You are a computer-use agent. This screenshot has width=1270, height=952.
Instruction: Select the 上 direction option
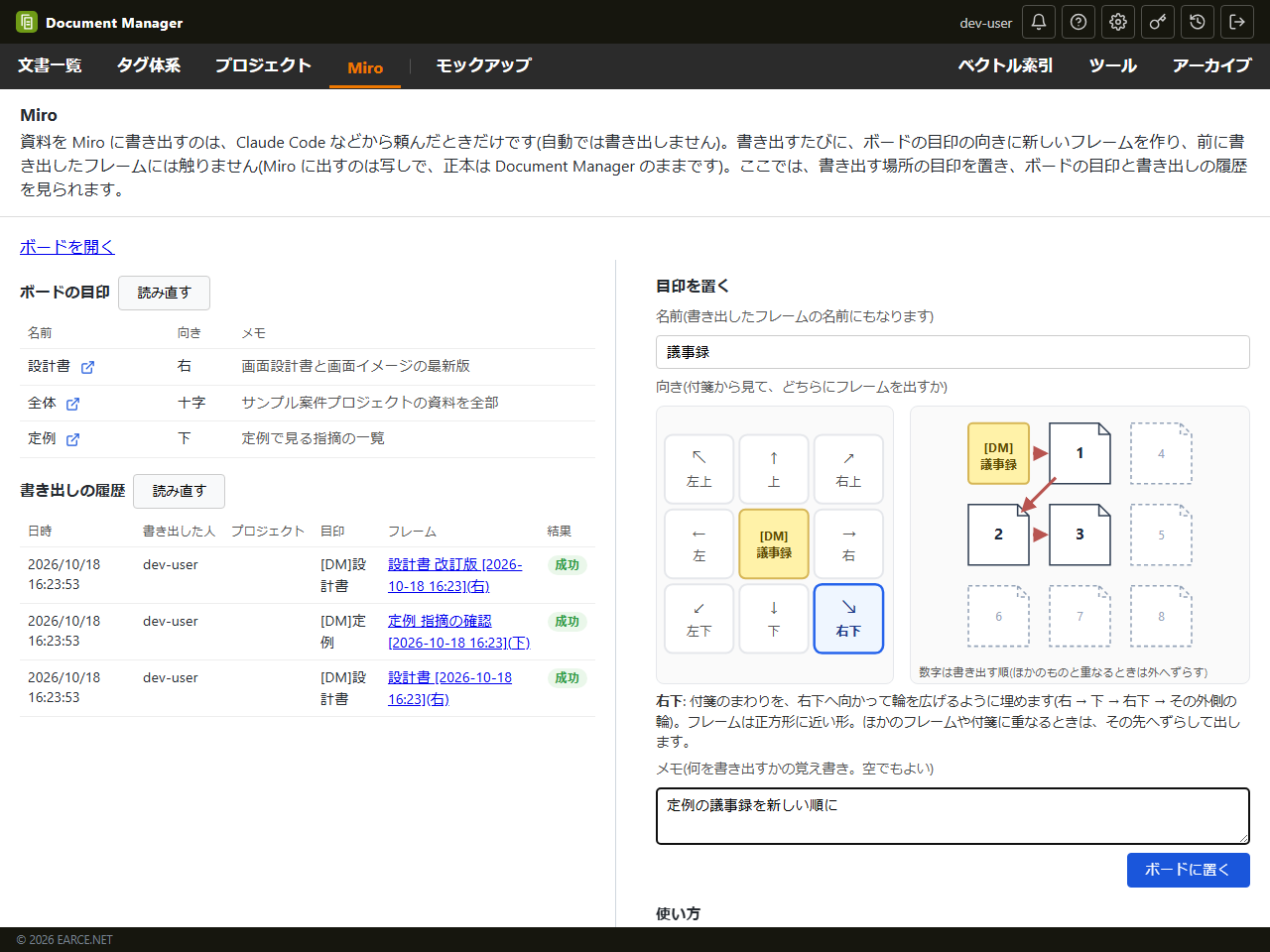pyautogui.click(x=774, y=469)
